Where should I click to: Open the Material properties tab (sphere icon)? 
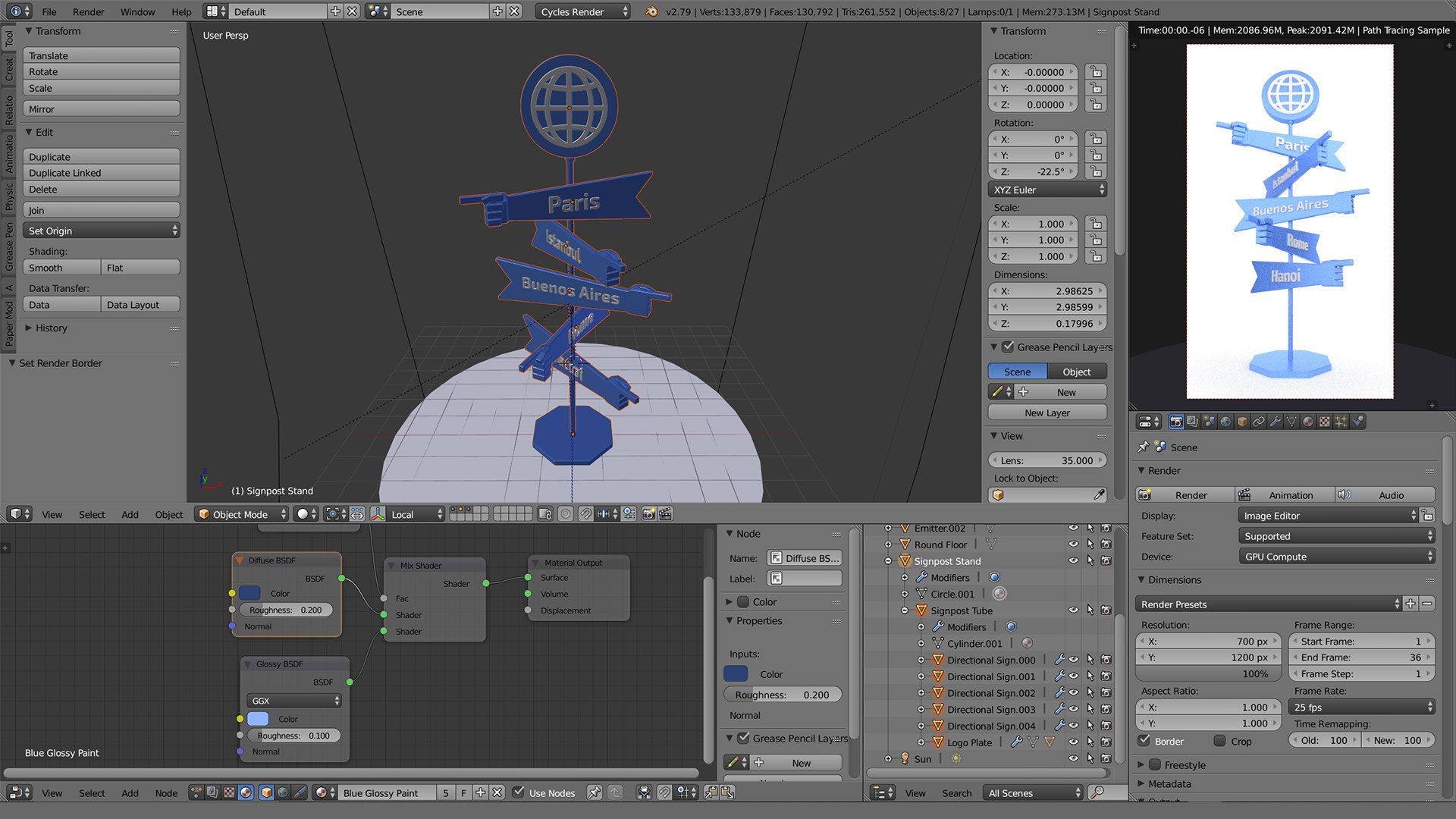[x=1308, y=422]
